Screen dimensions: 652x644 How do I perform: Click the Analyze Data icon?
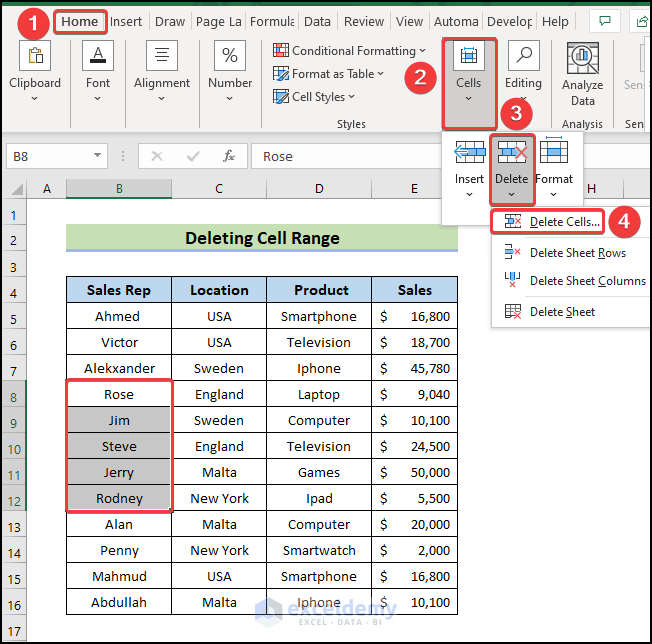(x=583, y=58)
